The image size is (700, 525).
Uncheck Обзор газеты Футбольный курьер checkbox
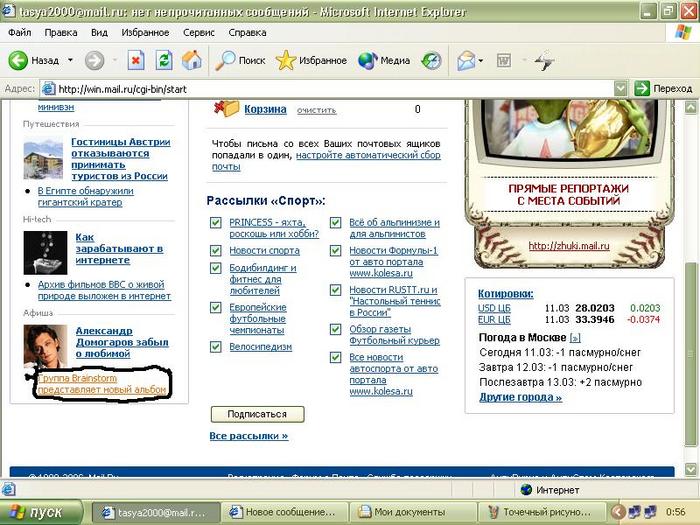(335, 329)
